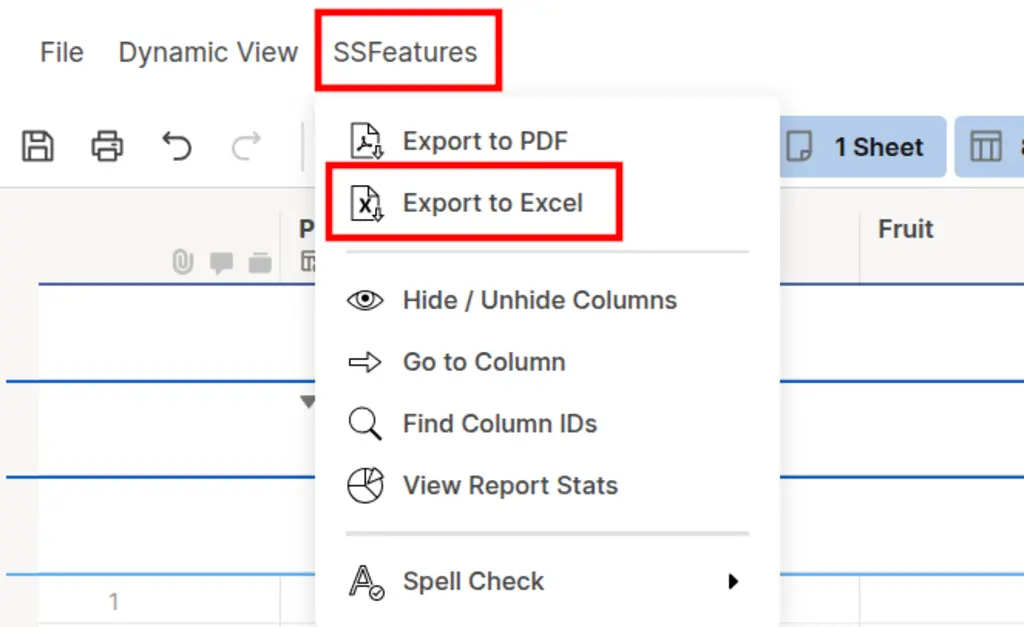Click the magnifier Find Column IDs icon

click(365, 423)
